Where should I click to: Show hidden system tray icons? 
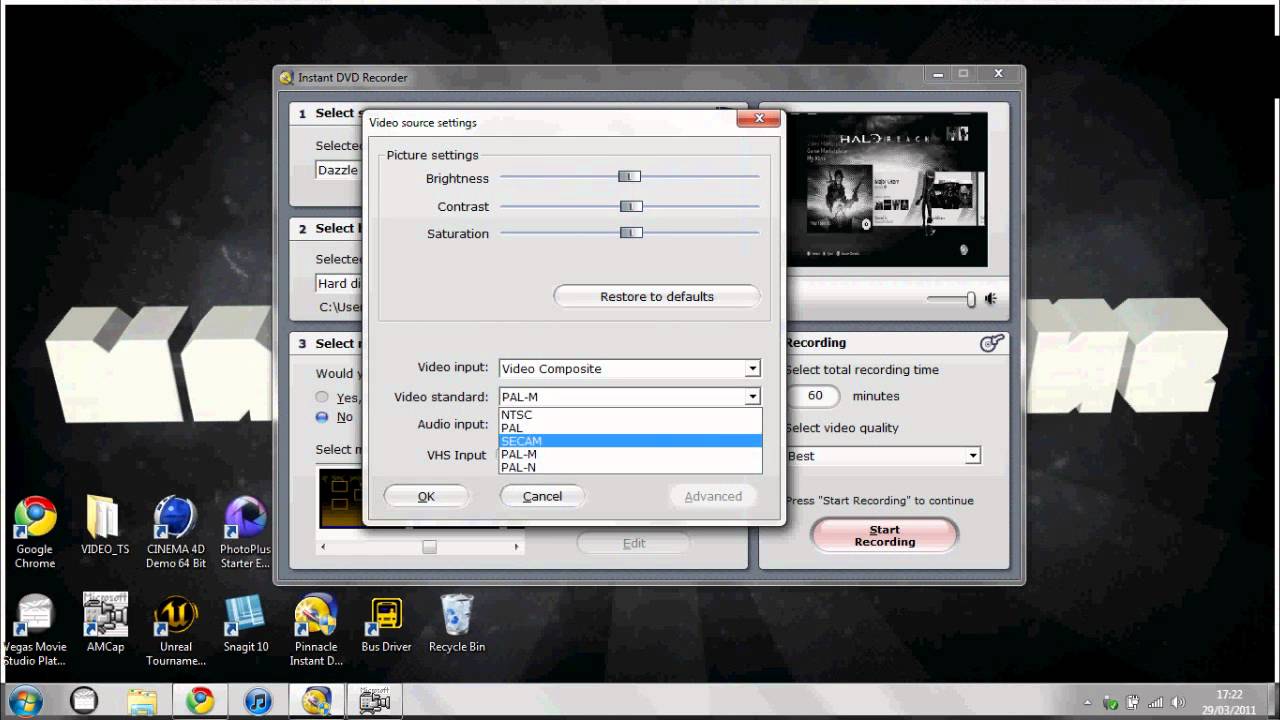tap(1088, 702)
